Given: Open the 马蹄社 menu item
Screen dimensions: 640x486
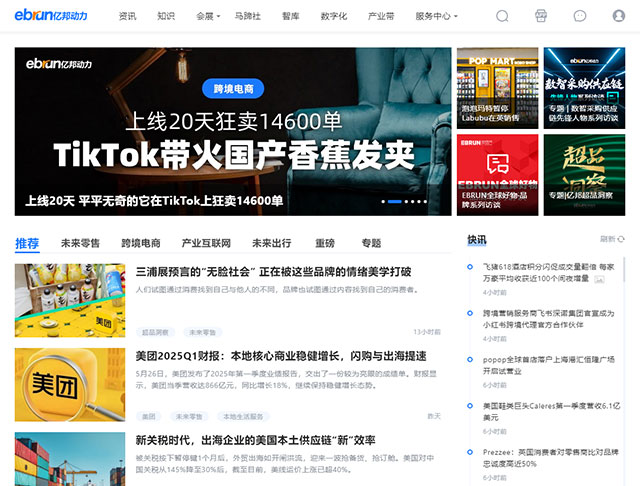Looking at the screenshot, I should pos(247,16).
